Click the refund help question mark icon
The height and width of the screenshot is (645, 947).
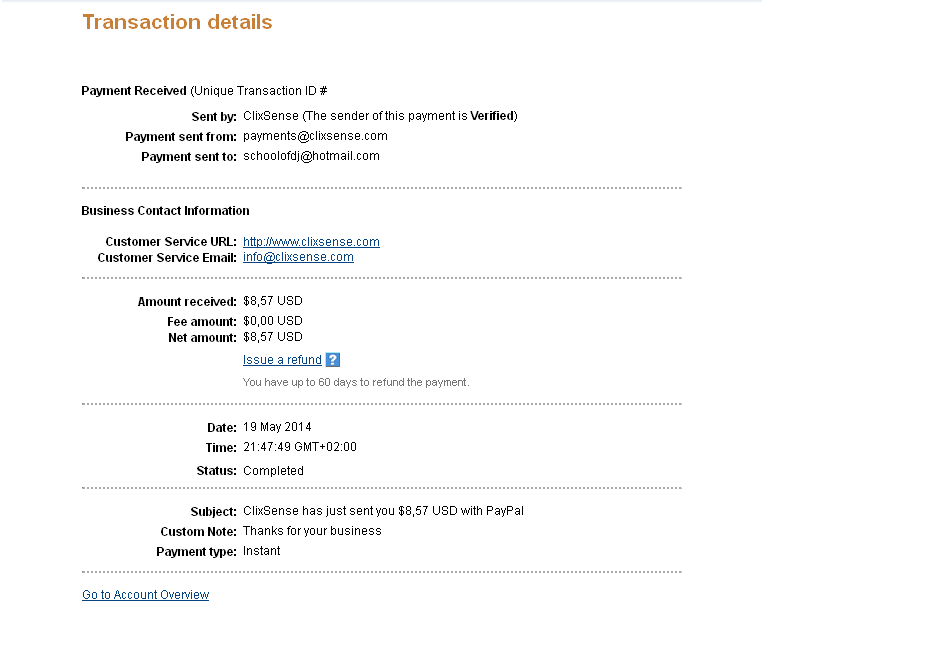(x=333, y=360)
